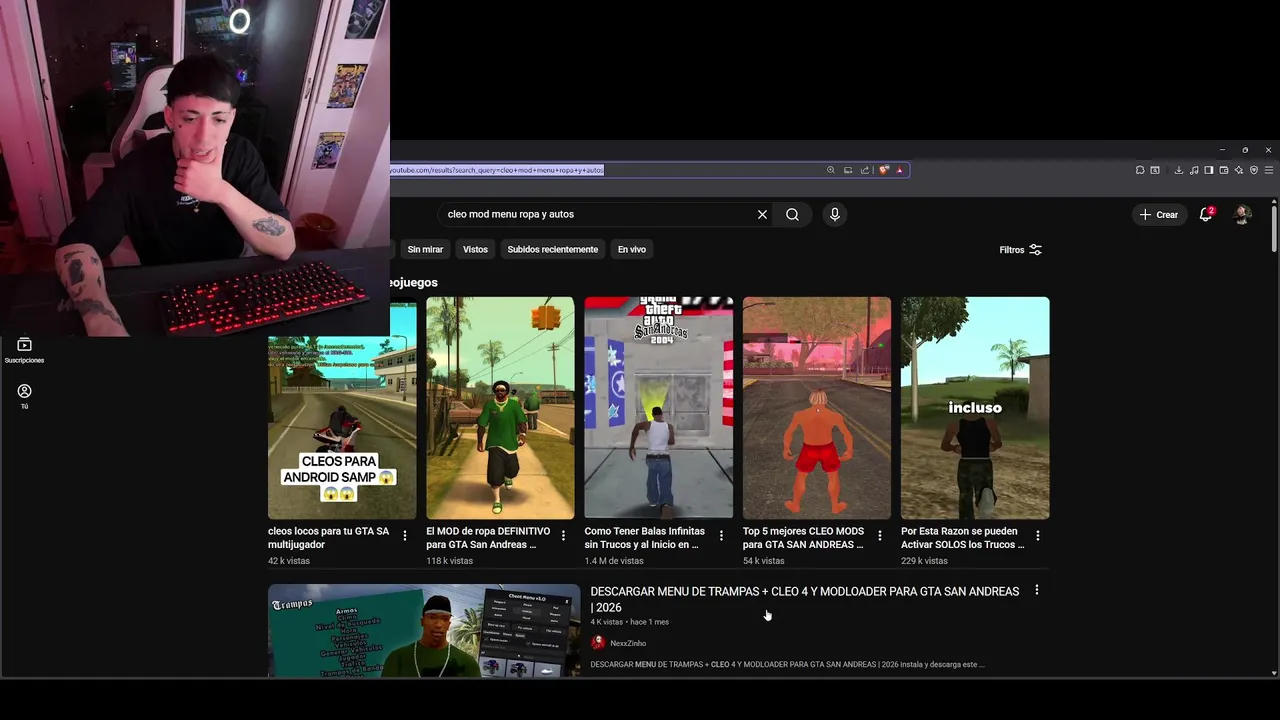Click the 118 k vistas text
The height and width of the screenshot is (720, 1280).
(x=450, y=561)
